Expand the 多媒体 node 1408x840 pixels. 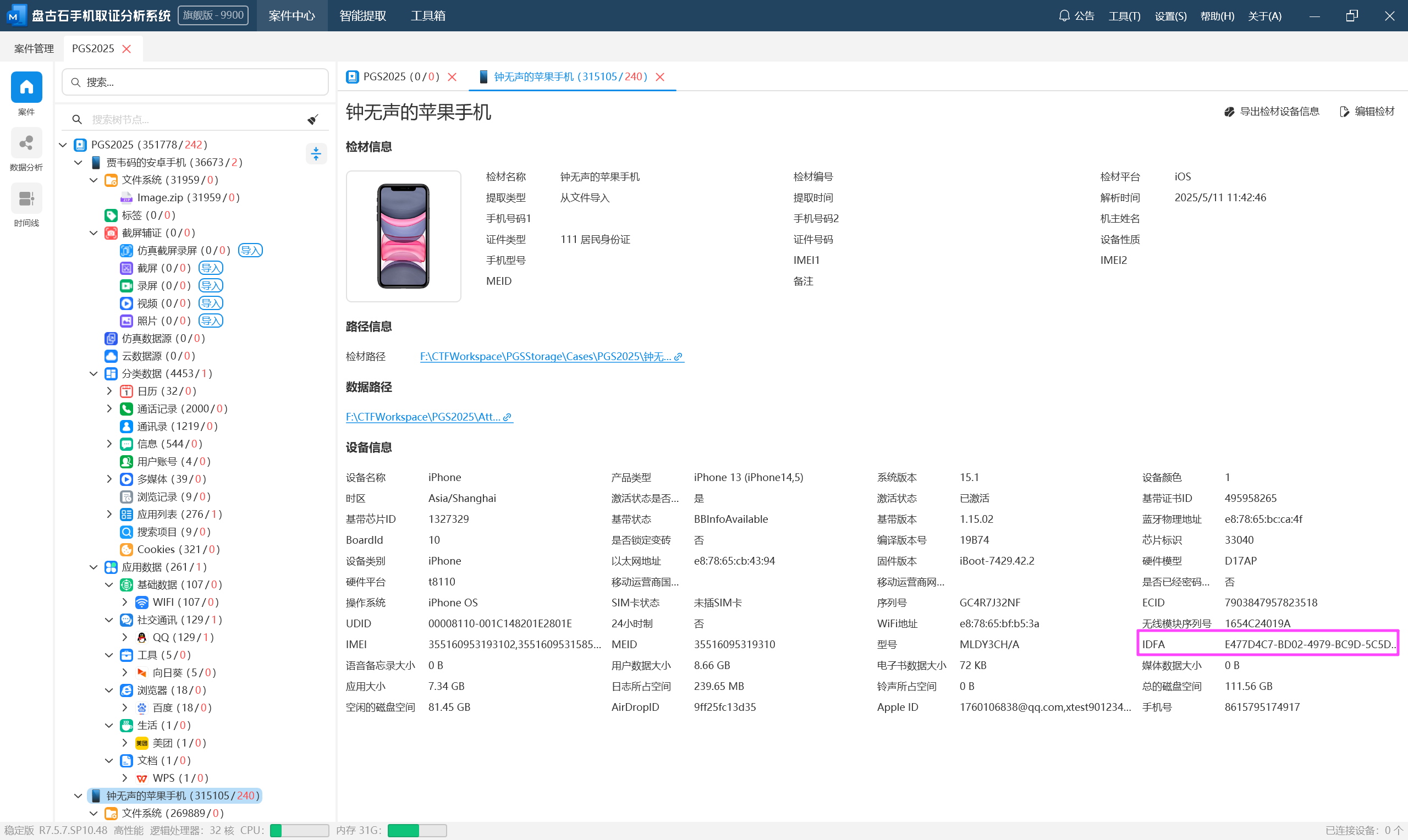tap(109, 479)
